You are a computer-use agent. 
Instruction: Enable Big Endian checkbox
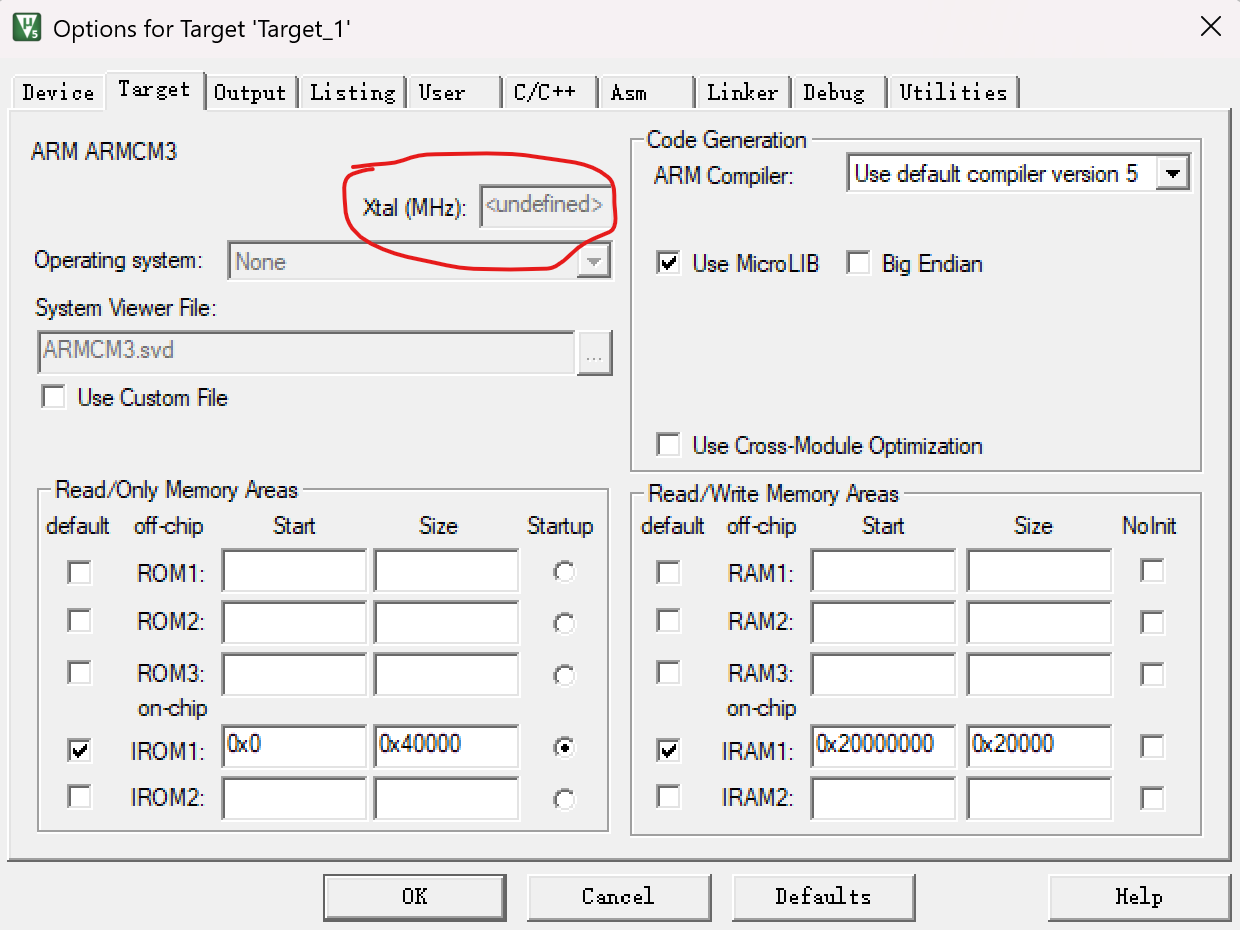[858, 263]
